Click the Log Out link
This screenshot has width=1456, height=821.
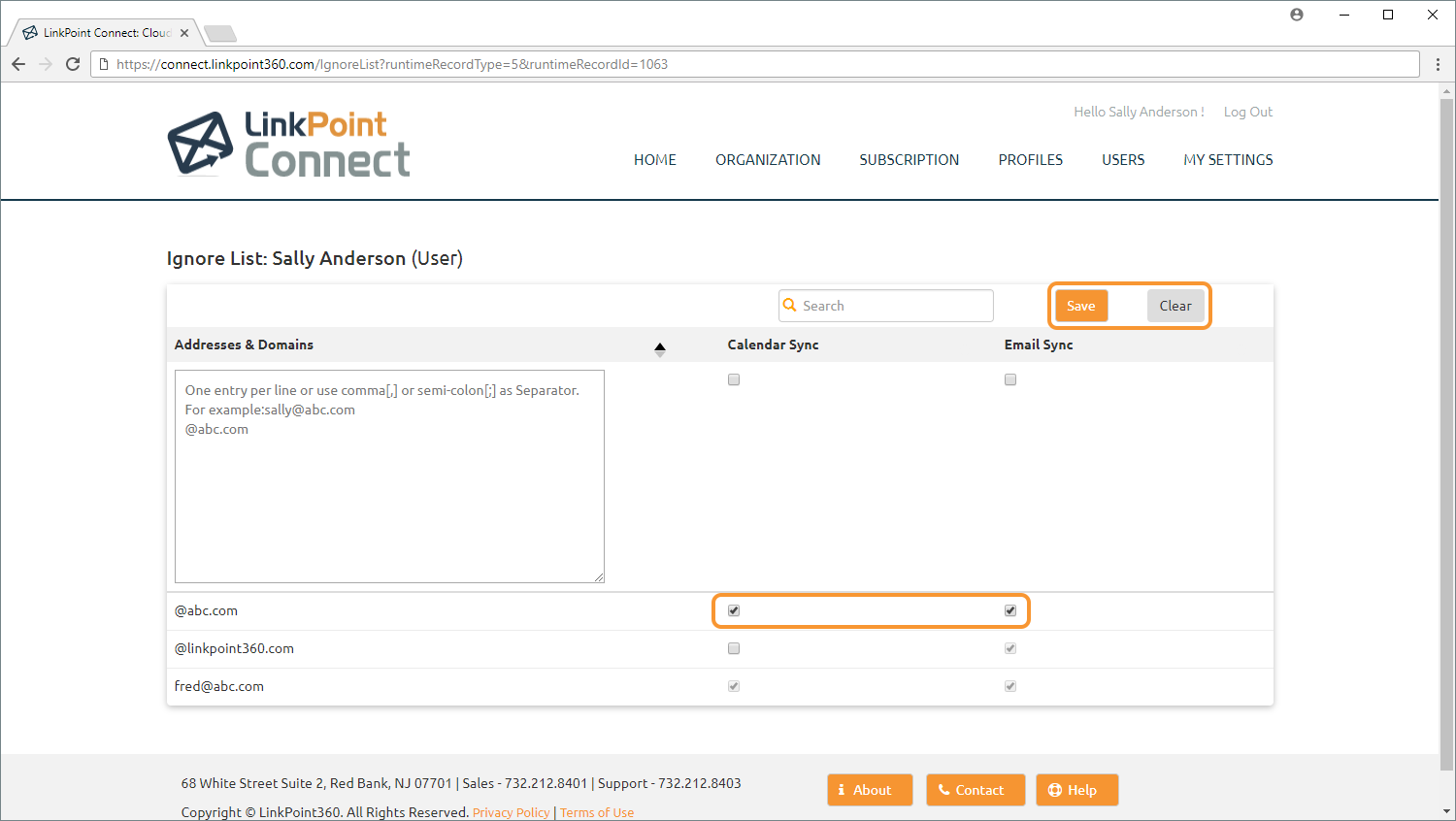click(x=1248, y=112)
